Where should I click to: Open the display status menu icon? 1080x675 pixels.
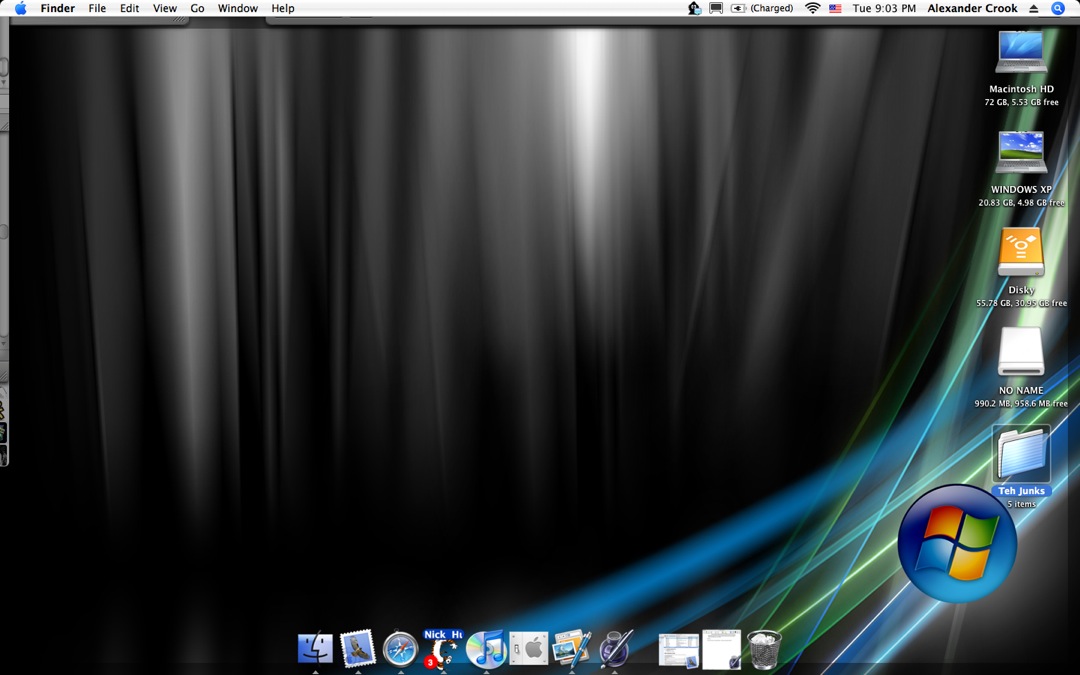click(x=716, y=8)
